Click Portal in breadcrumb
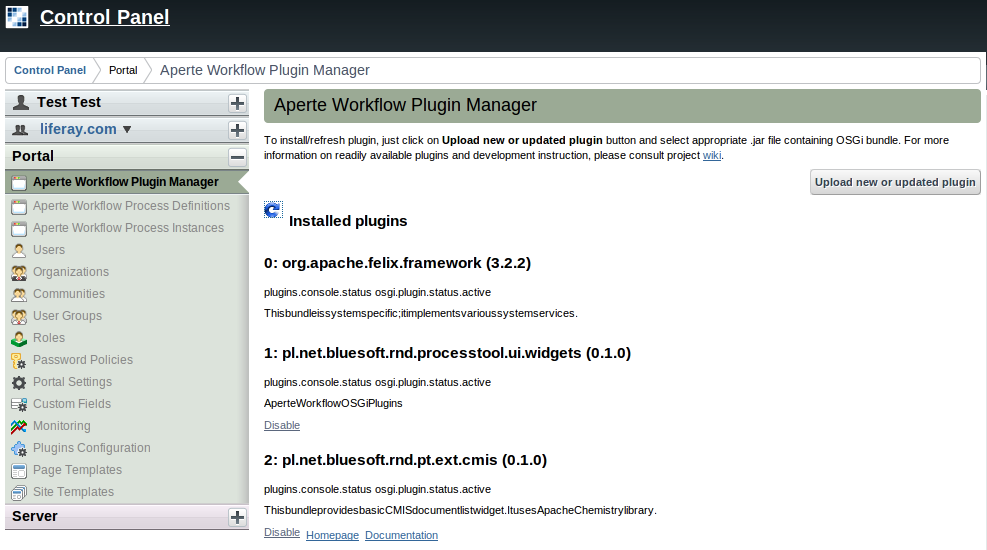The image size is (987, 550). [123, 70]
